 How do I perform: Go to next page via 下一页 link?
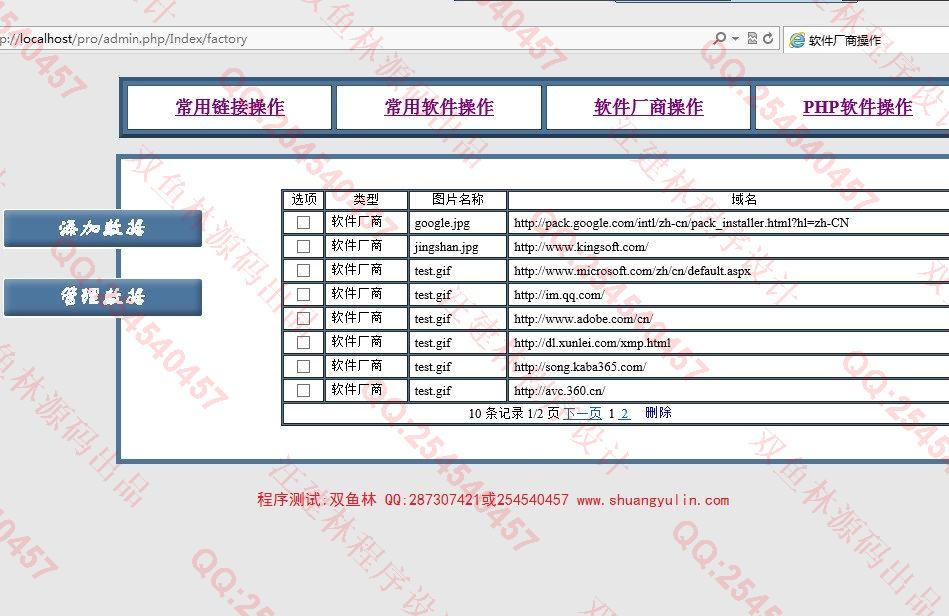[582, 413]
